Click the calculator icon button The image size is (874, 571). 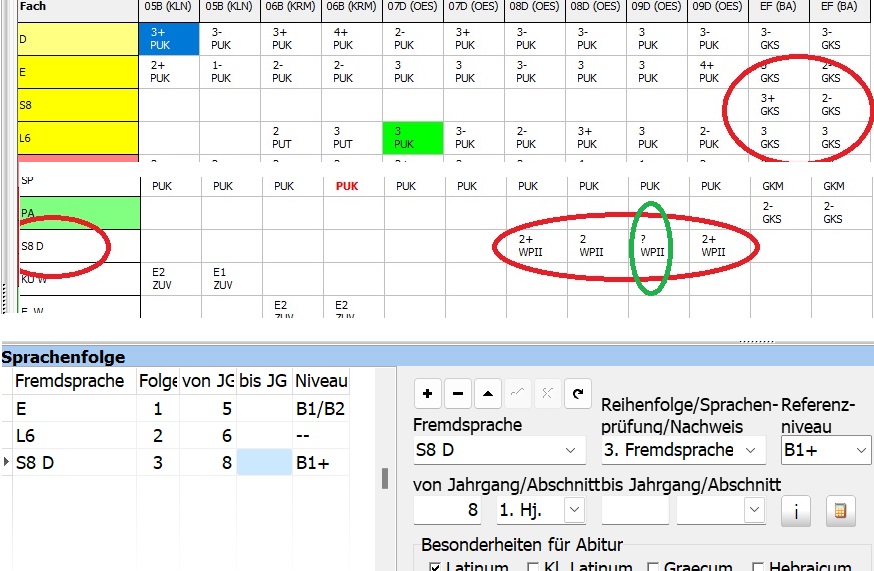(840, 510)
